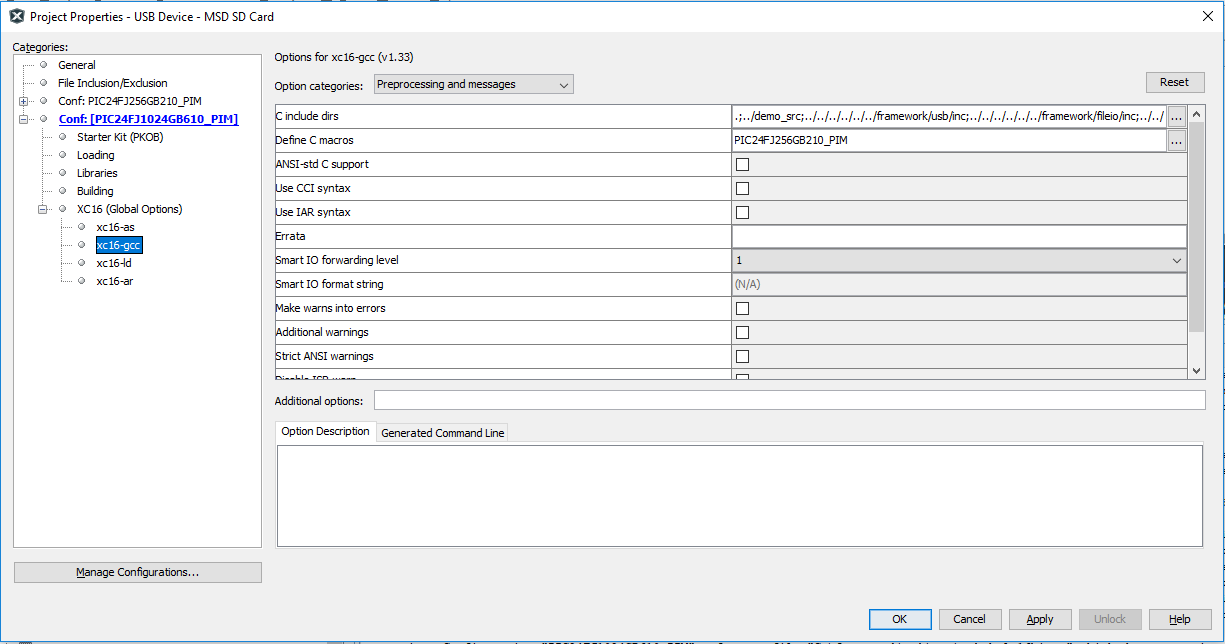Open Smart IO forwarding level dropdown
1225x644 pixels.
[x=959, y=261]
